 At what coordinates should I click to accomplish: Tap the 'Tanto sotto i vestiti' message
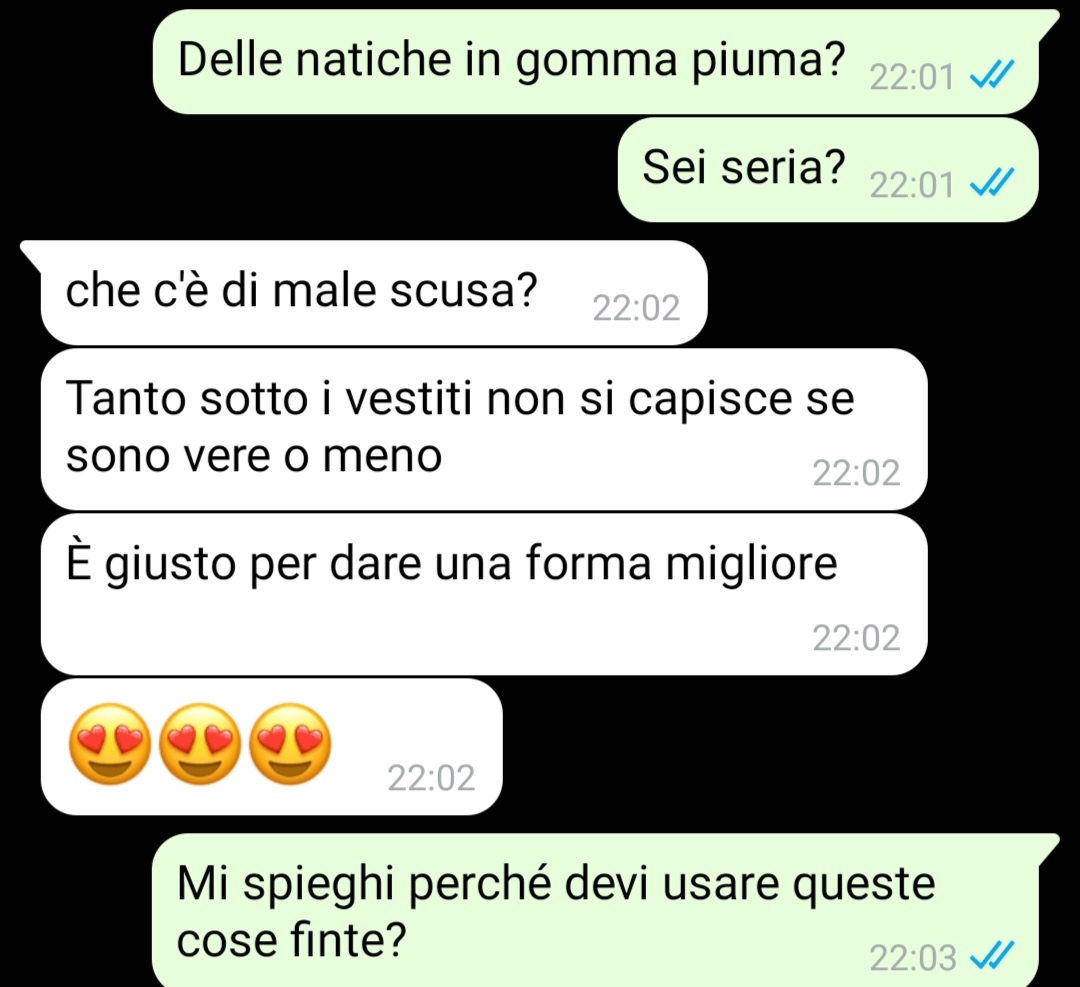[x=484, y=429]
